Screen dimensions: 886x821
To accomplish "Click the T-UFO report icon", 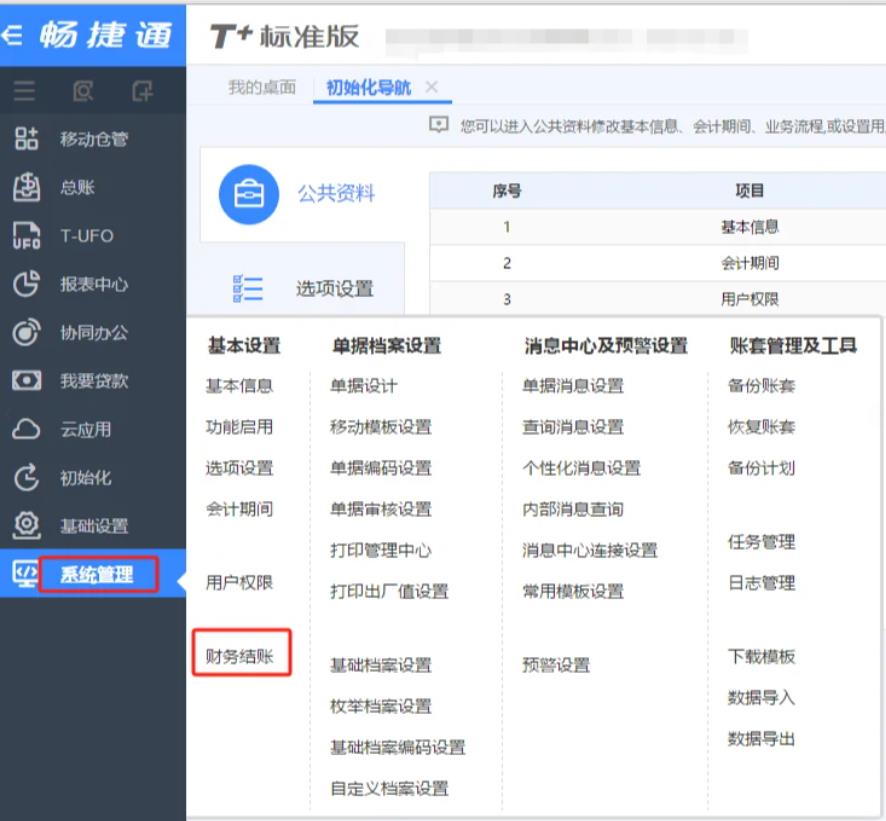I will 26,236.
